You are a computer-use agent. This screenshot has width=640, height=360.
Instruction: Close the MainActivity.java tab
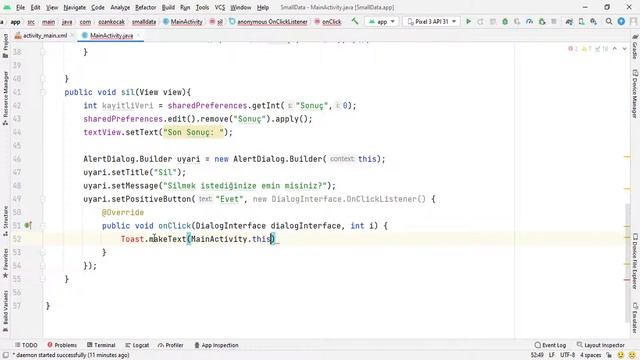pos(138,36)
